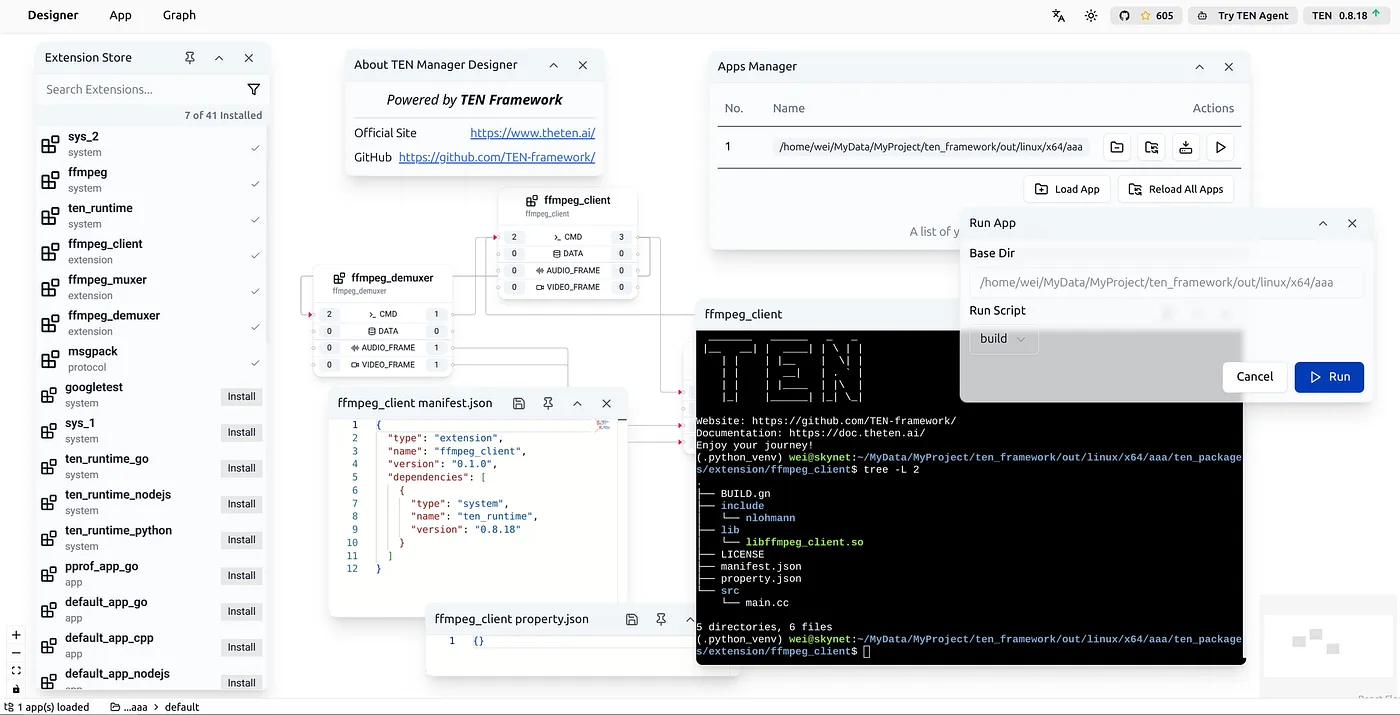The image size is (1400, 715).
Task: Click the play icon in app Actions
Action: (x=1220, y=147)
